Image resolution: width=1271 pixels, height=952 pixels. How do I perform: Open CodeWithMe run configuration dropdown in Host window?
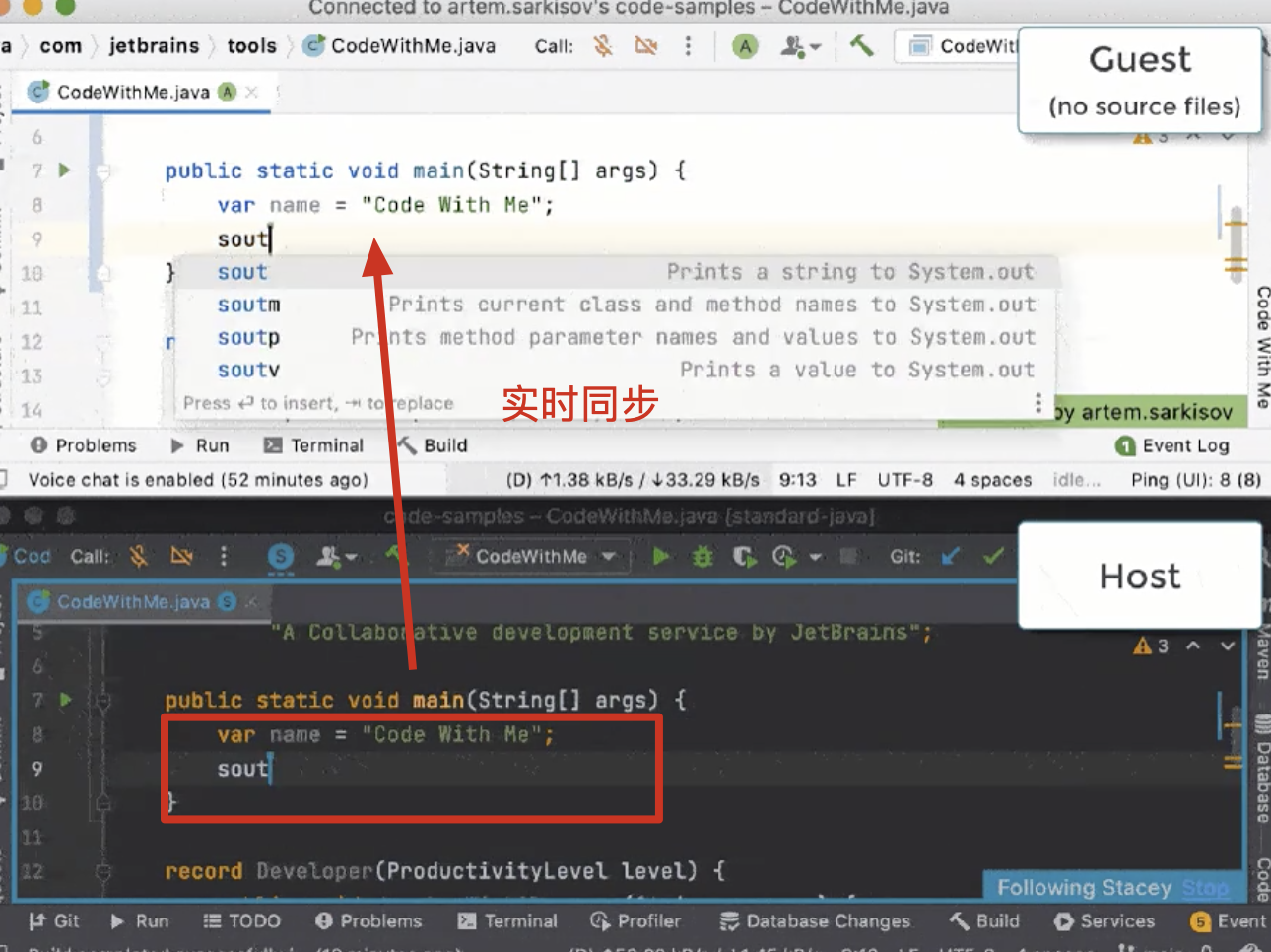pyautogui.click(x=531, y=557)
